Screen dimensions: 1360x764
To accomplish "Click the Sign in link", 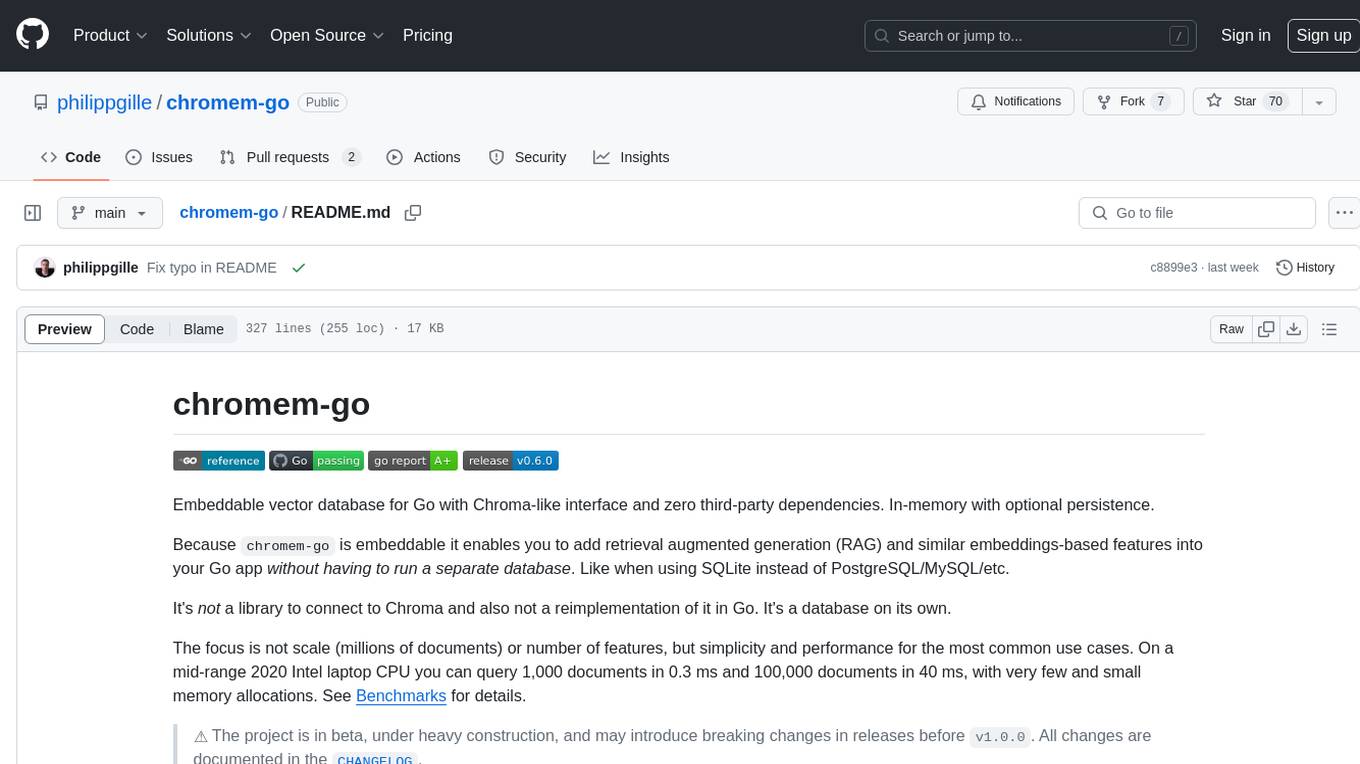I will click(x=1245, y=35).
